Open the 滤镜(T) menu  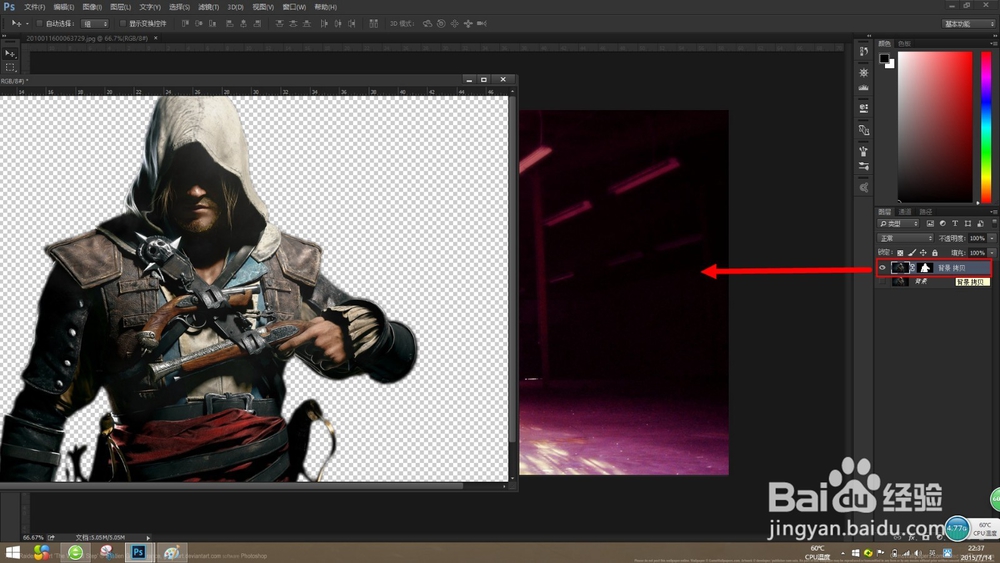208,7
